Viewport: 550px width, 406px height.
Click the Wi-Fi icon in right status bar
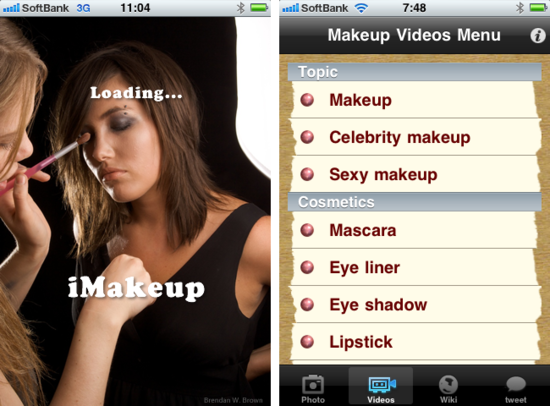pos(361,8)
